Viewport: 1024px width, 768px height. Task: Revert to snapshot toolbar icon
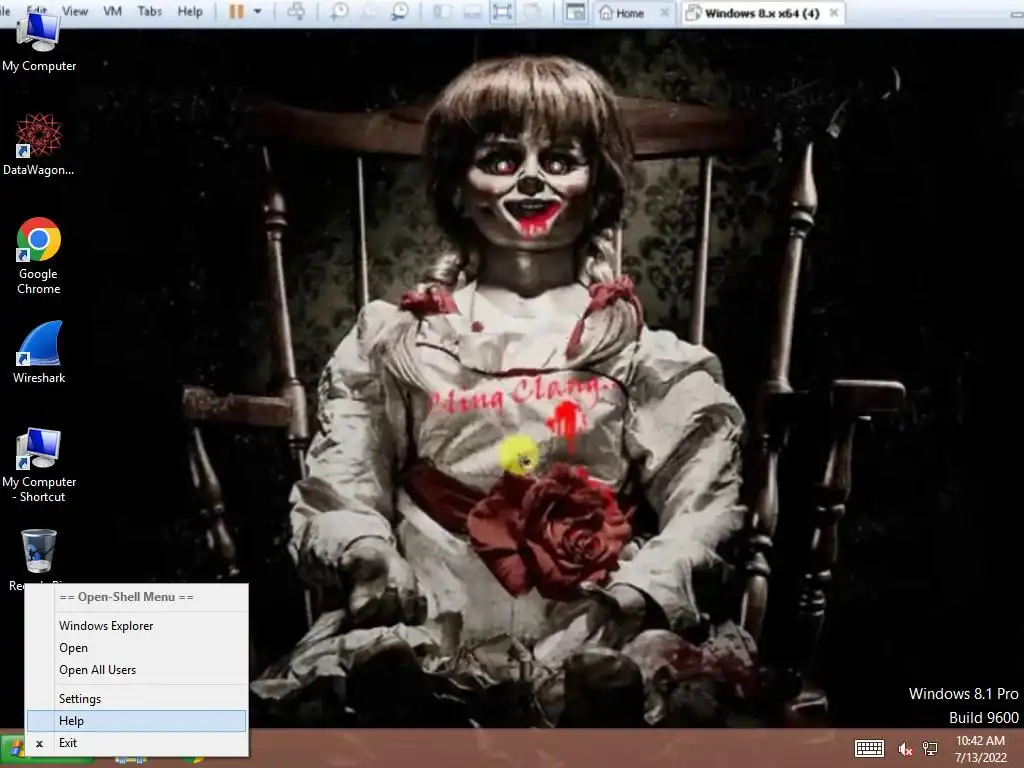tap(369, 12)
